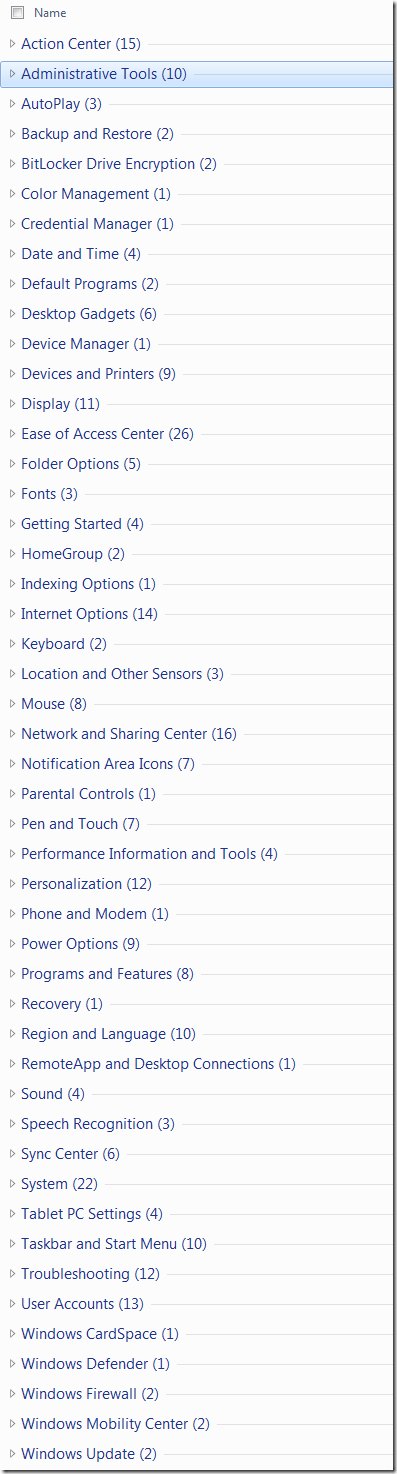Click the Name column header
The image size is (397, 1474).
pyautogui.click(x=50, y=13)
